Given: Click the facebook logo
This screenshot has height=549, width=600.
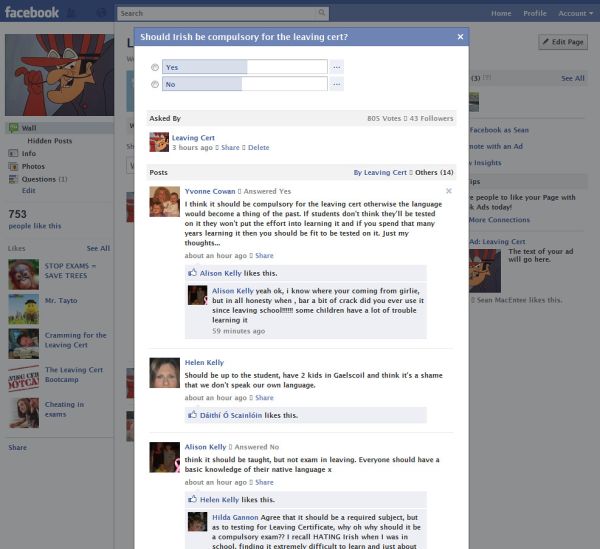Looking at the screenshot, I should (32, 13).
